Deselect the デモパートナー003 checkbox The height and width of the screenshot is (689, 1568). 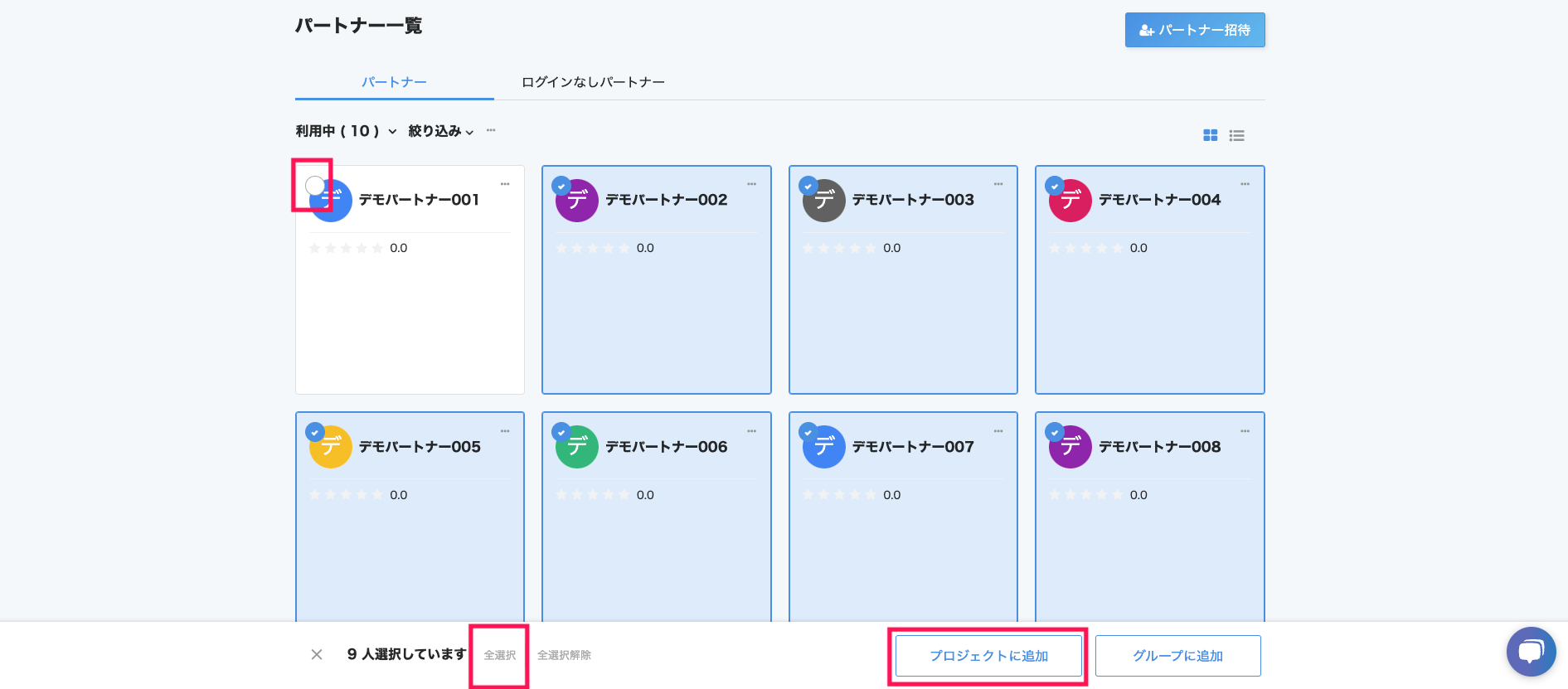click(x=808, y=186)
